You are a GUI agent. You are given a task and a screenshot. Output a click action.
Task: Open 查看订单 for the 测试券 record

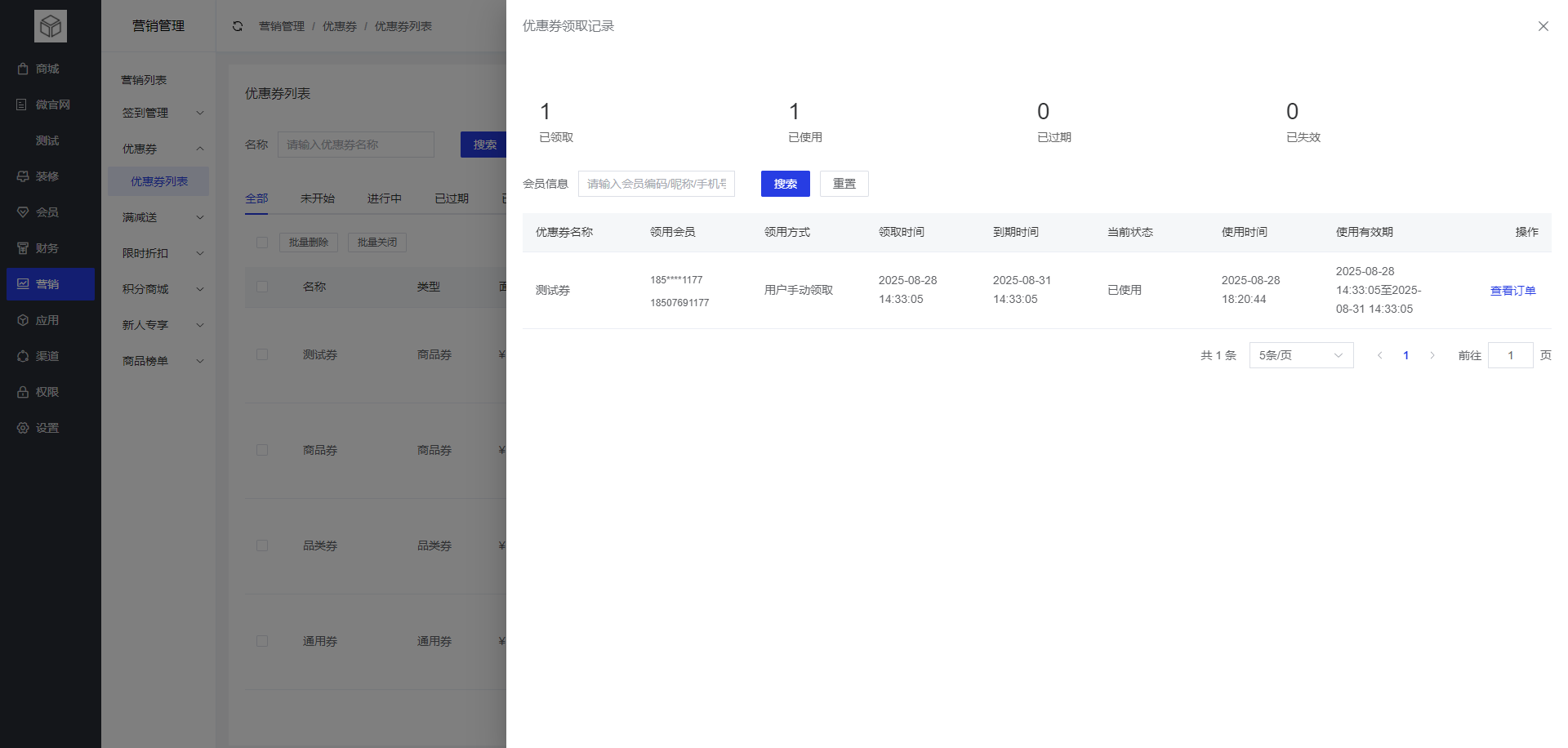(1512, 290)
